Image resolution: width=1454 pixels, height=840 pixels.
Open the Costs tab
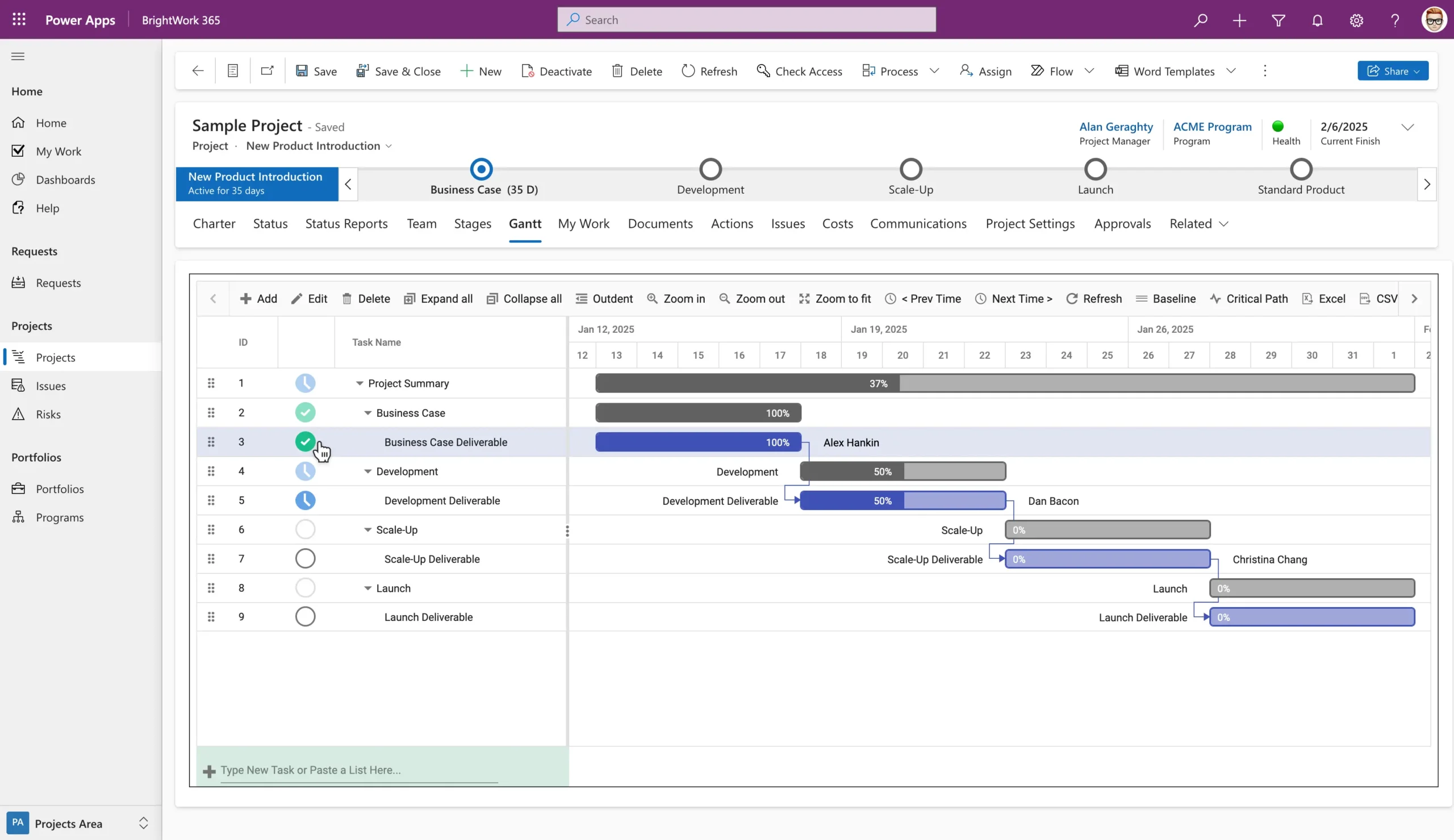pos(837,224)
